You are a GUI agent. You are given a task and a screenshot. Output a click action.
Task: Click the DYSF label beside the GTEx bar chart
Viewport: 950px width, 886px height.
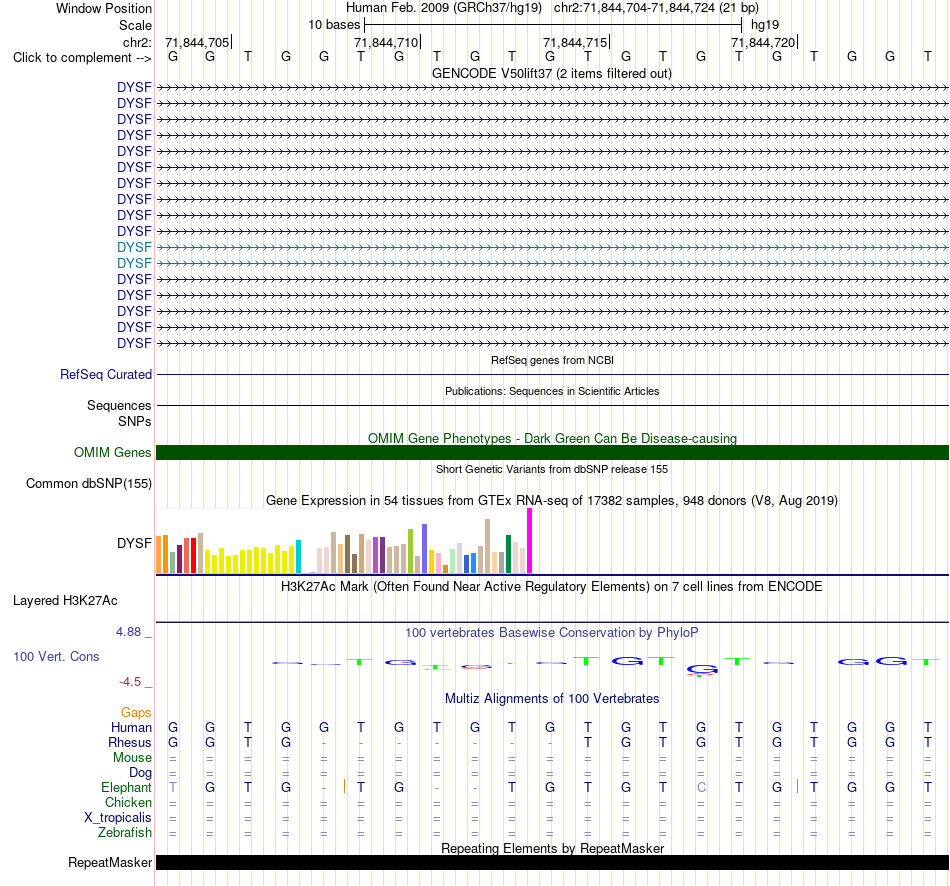pos(135,543)
